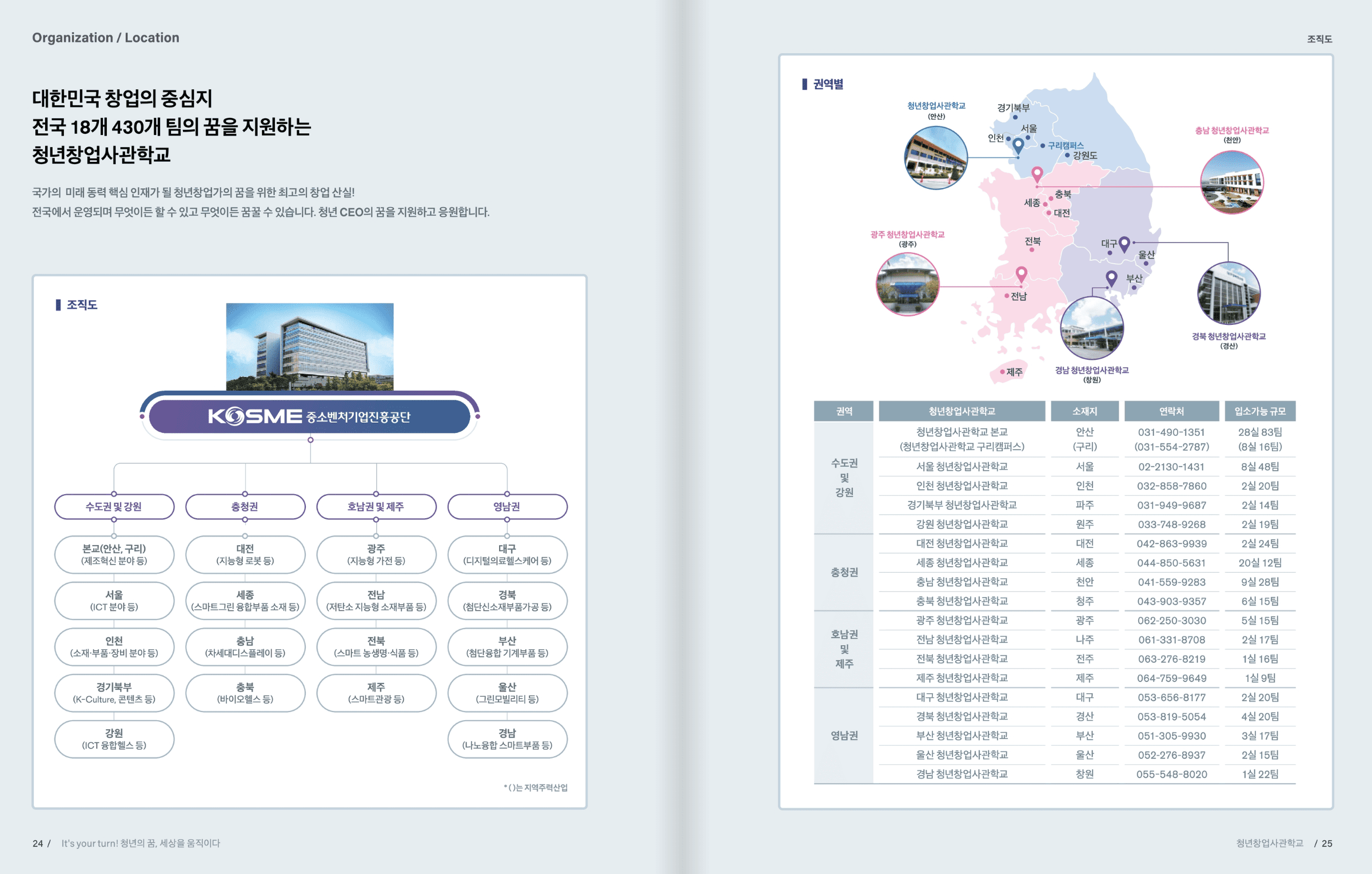The width and height of the screenshot is (1372, 874).
Task: Click the 충남 천안 campus circular photo
Action: pyautogui.click(x=1231, y=182)
